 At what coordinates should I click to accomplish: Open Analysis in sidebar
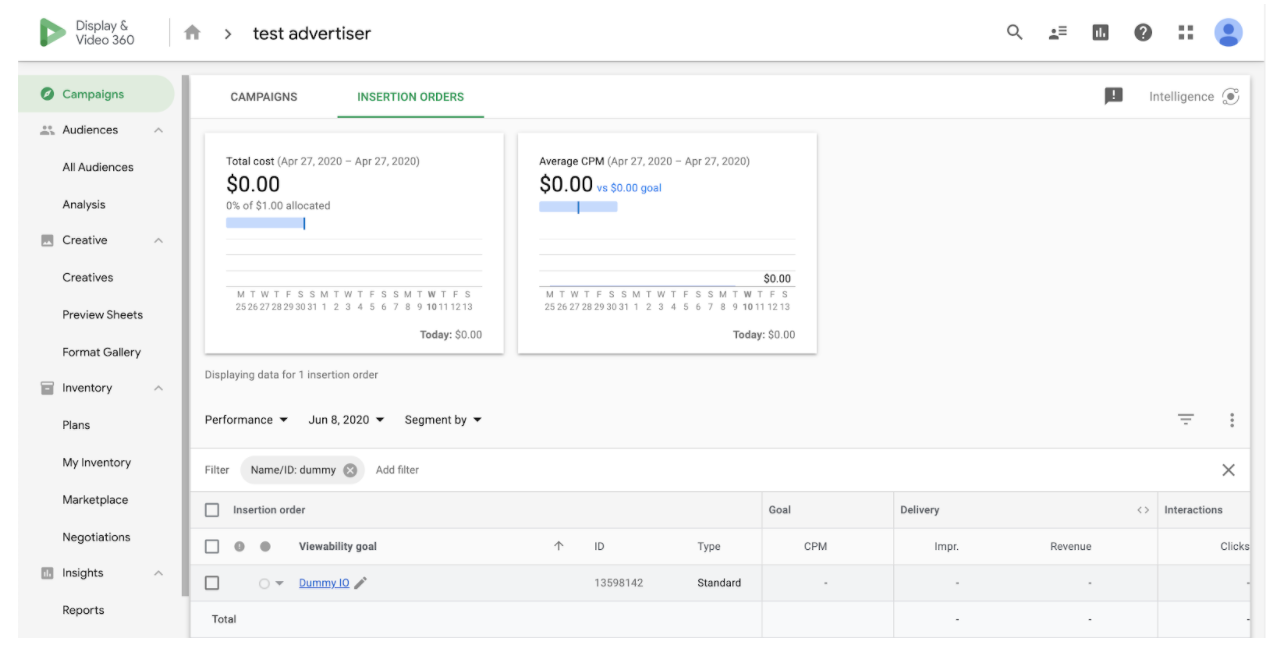point(84,204)
